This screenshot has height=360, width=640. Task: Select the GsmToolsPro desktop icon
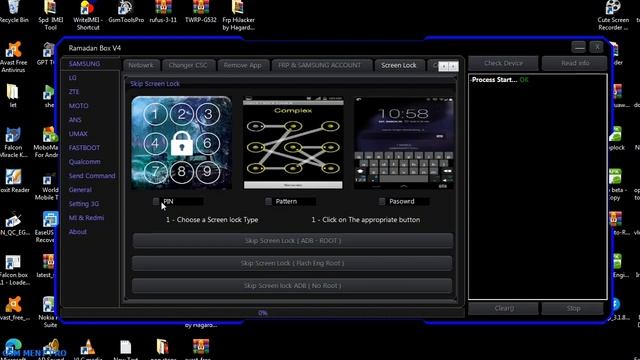click(x=126, y=11)
